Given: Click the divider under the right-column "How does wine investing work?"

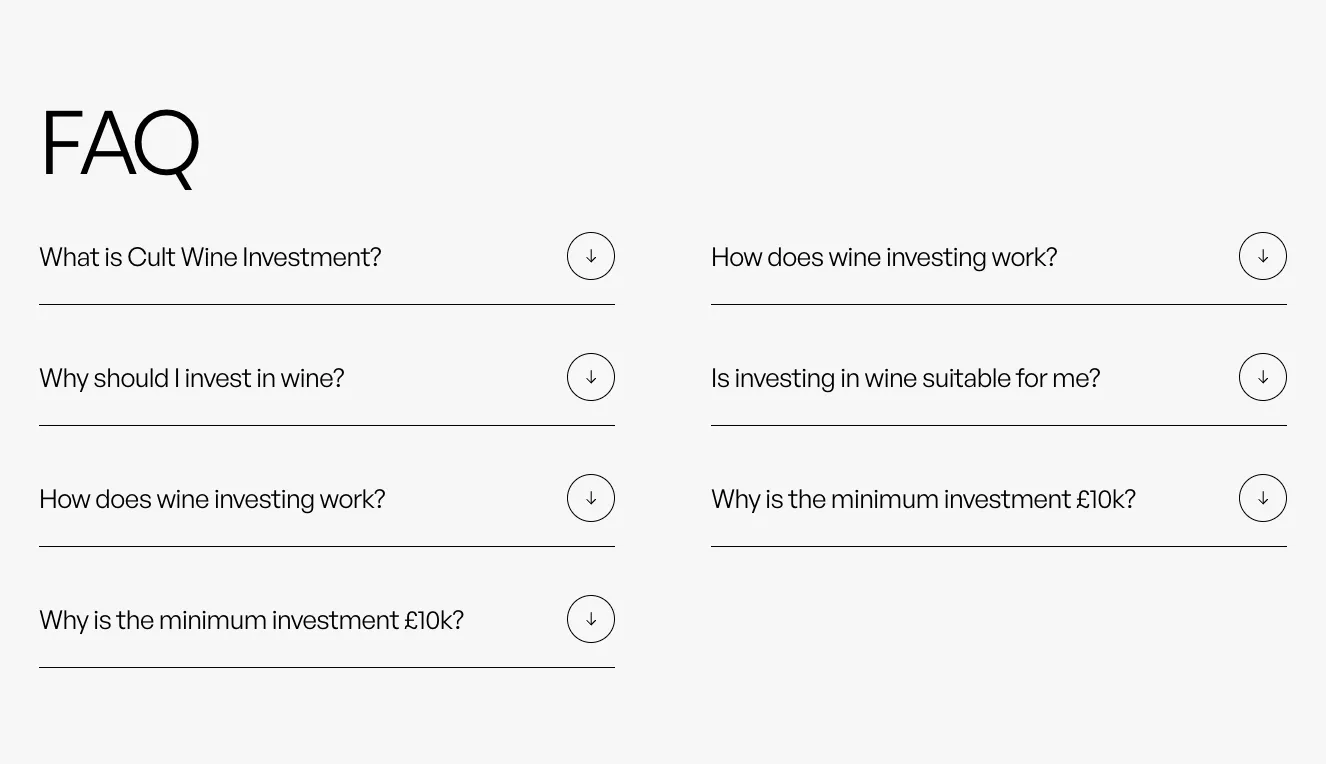Looking at the screenshot, I should tap(999, 304).
